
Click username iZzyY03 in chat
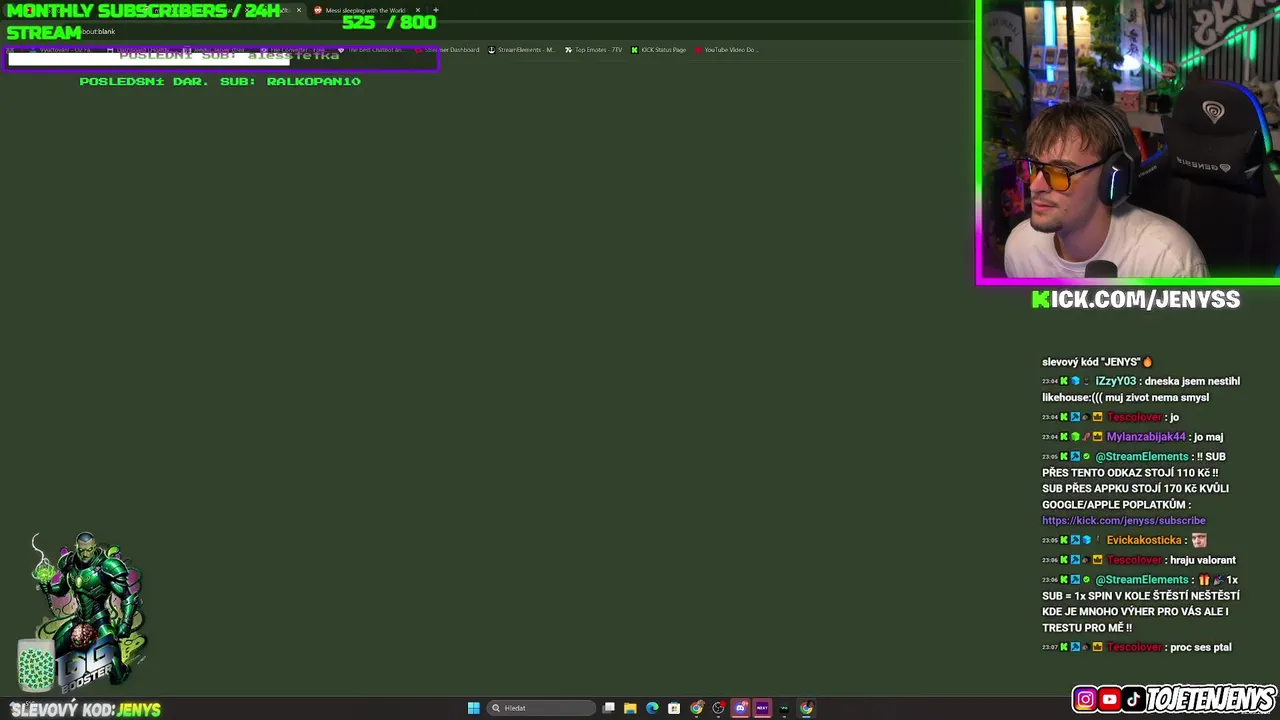click(1115, 381)
